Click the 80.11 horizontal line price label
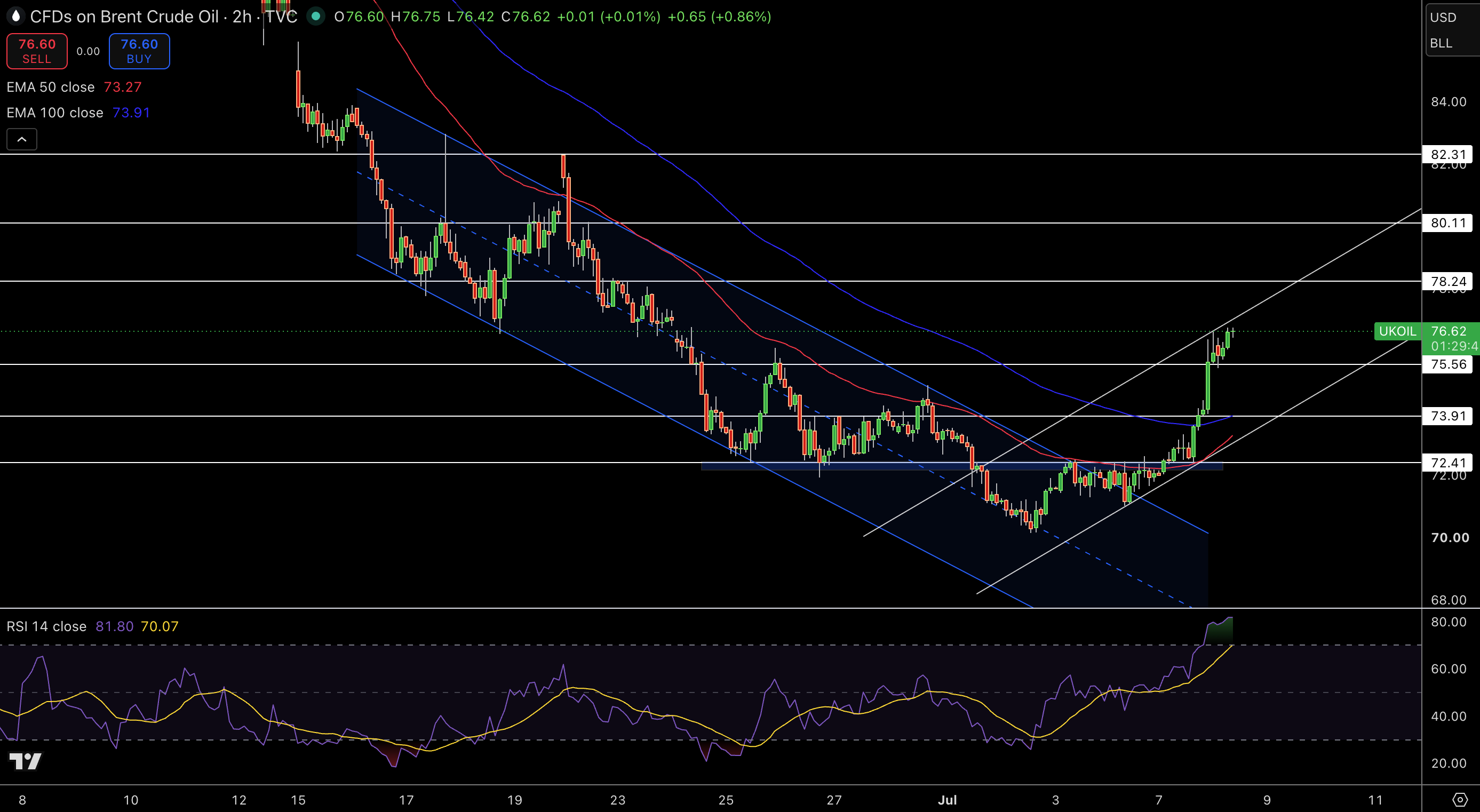The height and width of the screenshot is (812, 1480). point(1447,223)
